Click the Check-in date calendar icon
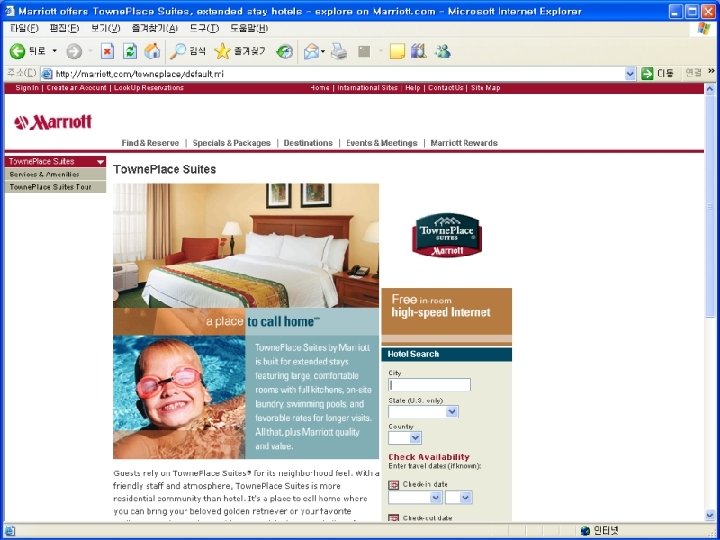This screenshot has width=720, height=540. tap(394, 485)
